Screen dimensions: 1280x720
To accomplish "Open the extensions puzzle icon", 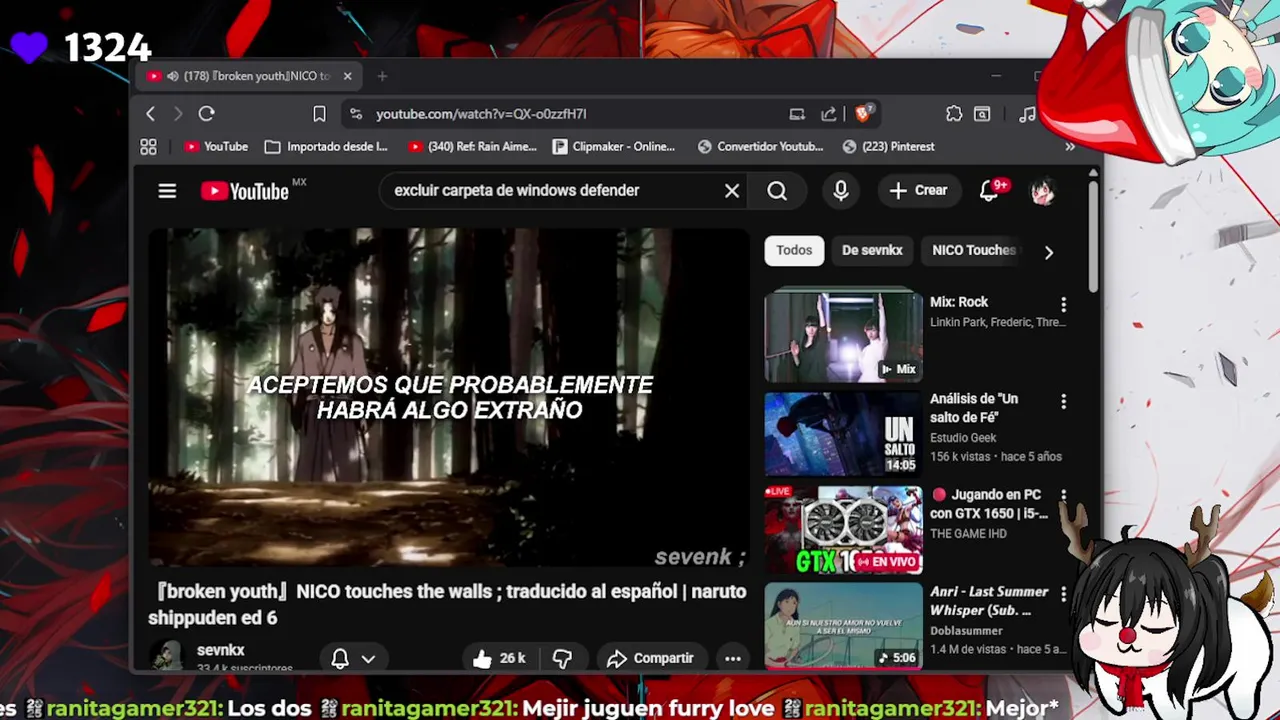I will click(x=954, y=114).
